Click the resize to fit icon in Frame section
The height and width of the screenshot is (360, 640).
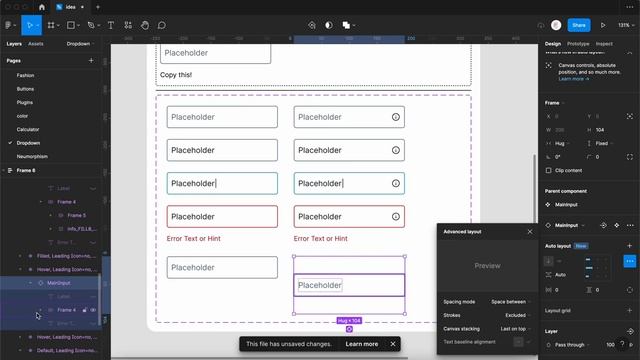click(630, 116)
